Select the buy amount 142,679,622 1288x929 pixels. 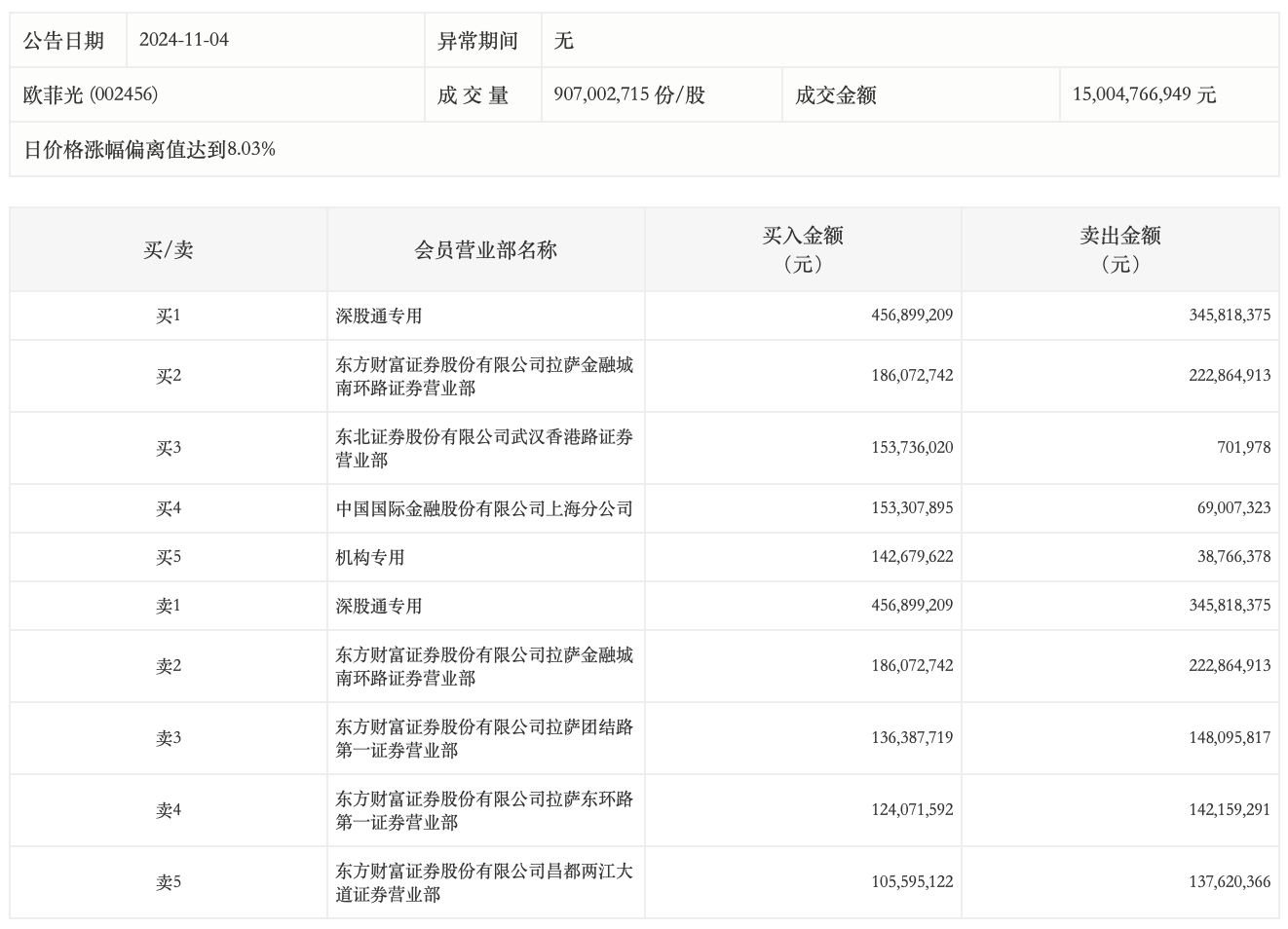pyautogui.click(x=912, y=557)
